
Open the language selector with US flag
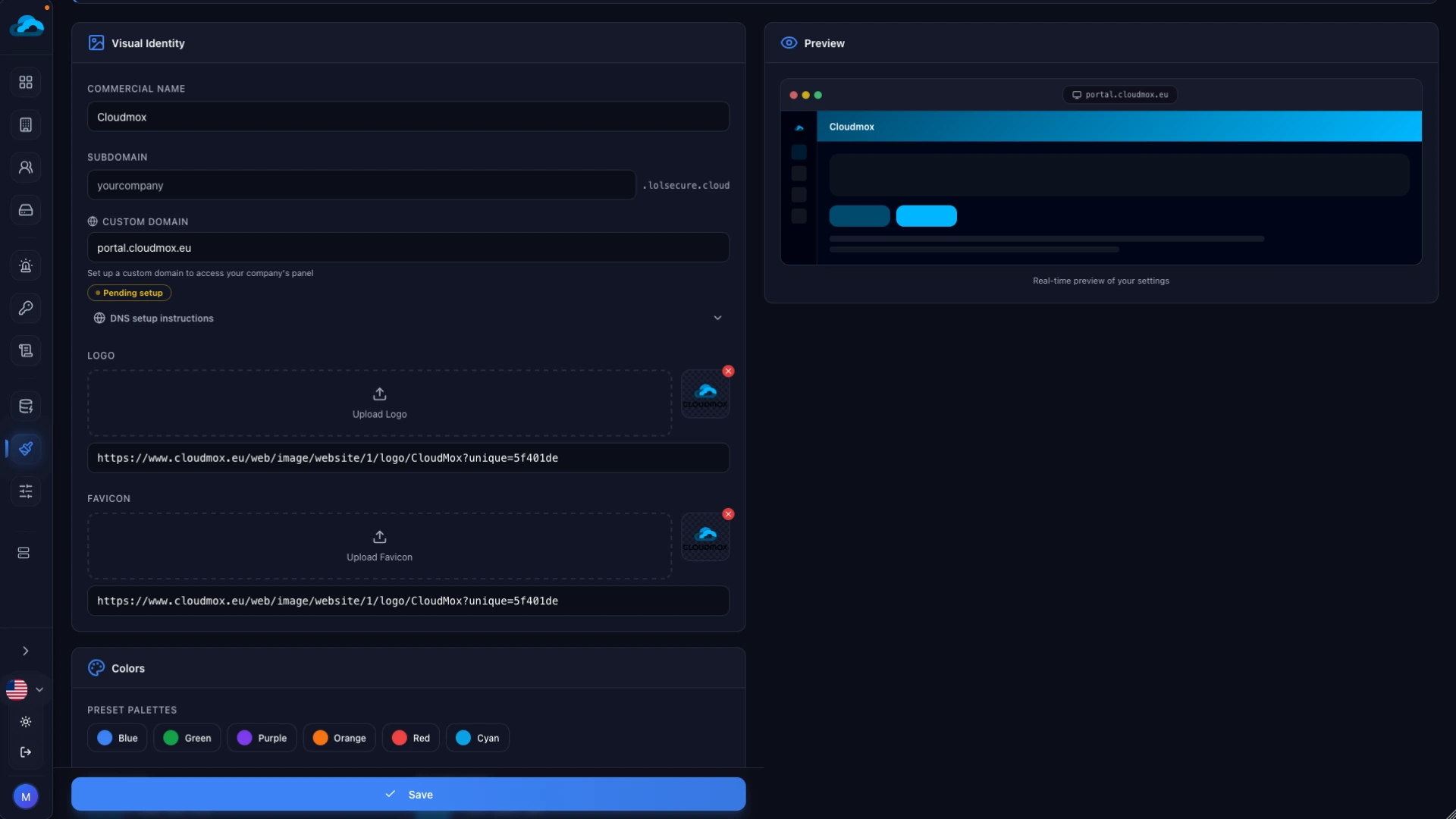pos(25,689)
